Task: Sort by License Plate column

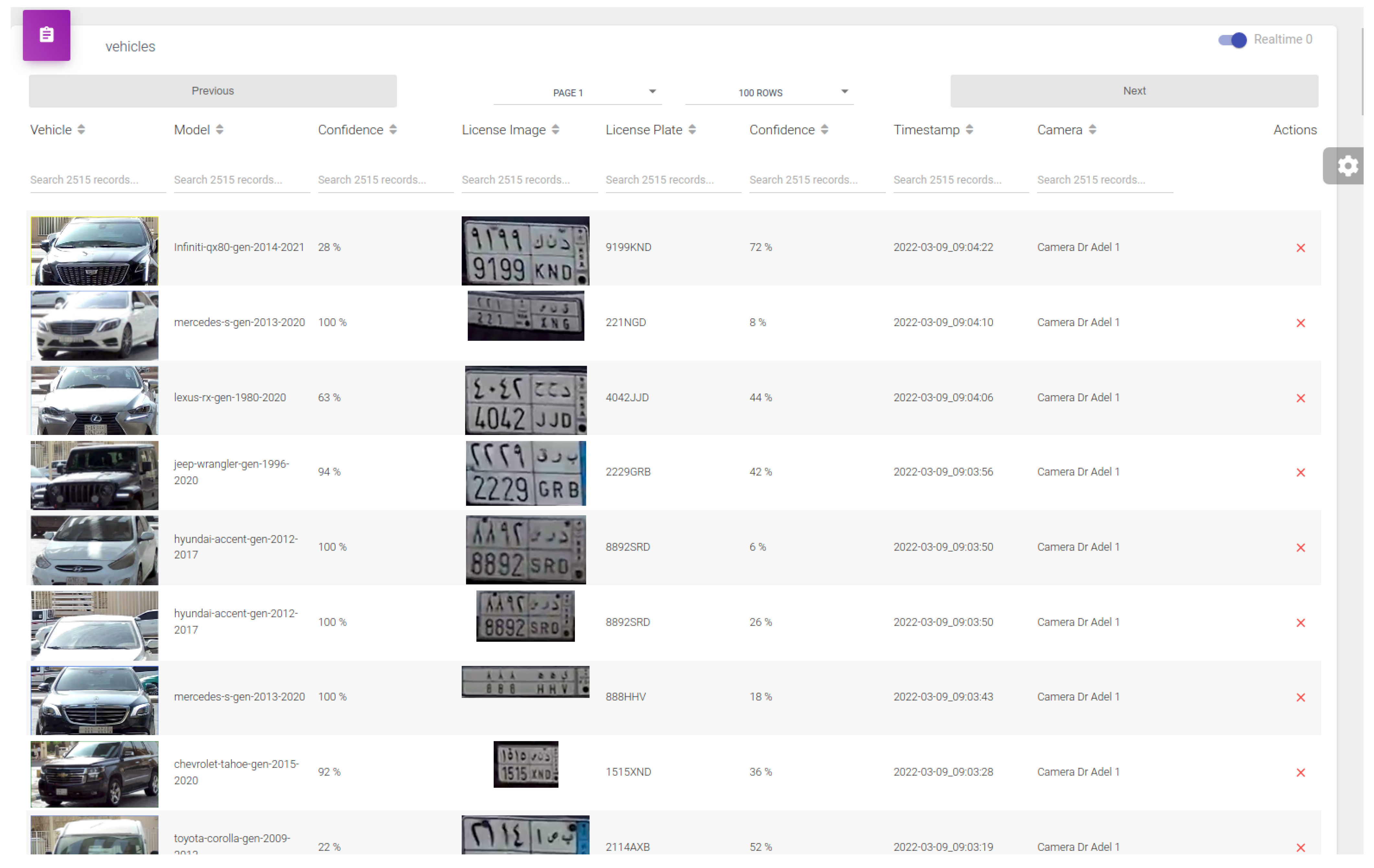Action: pos(692,130)
